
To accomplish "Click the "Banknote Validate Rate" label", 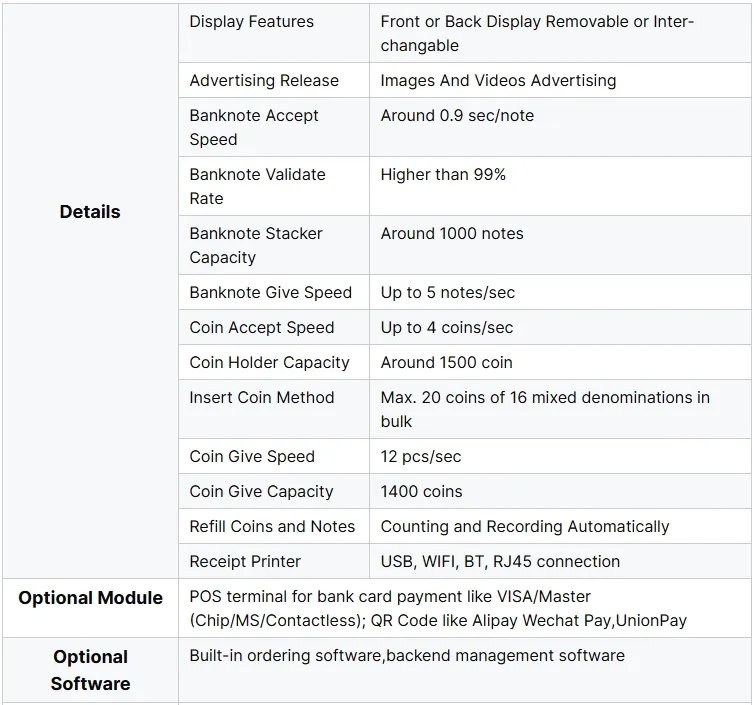I will [x=257, y=186].
